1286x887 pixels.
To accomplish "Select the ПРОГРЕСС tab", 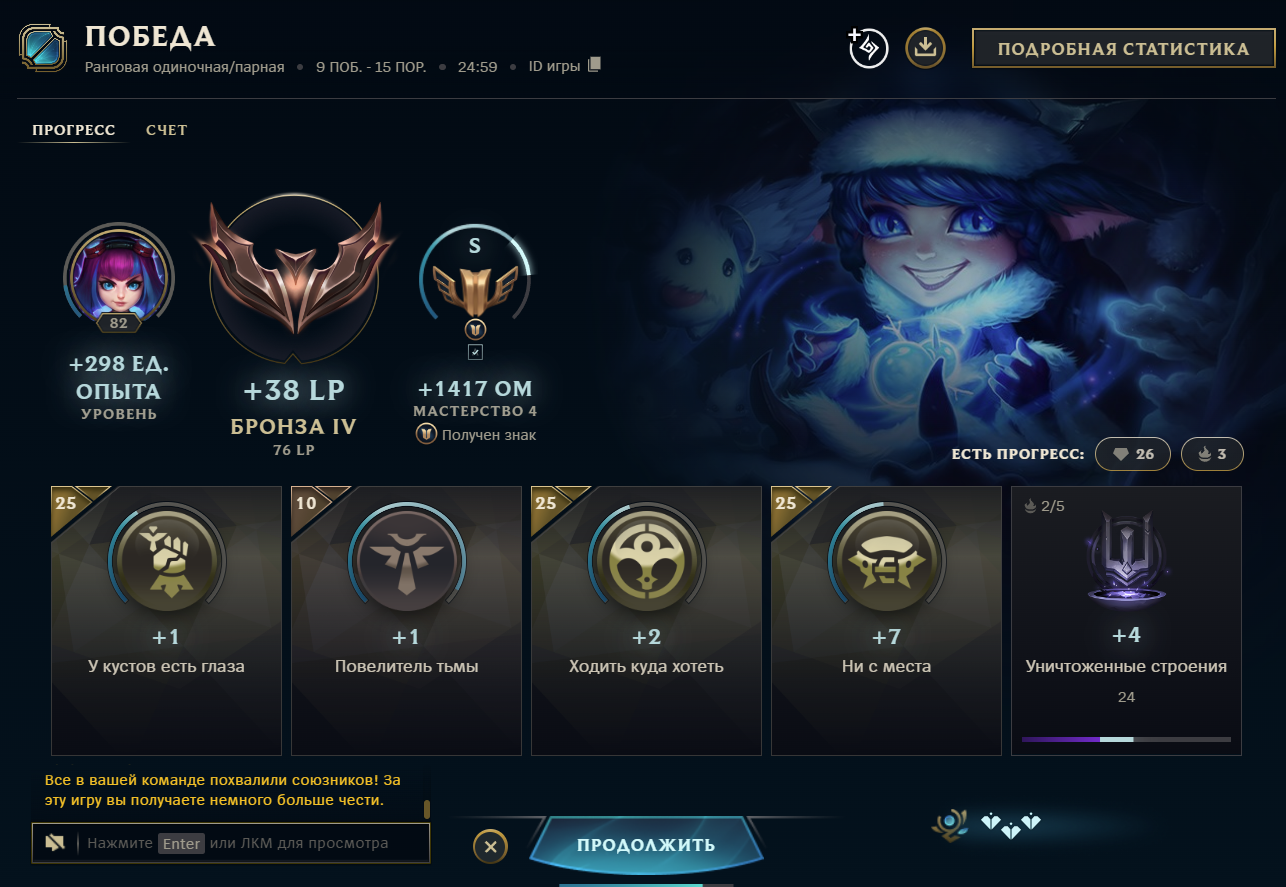I will pyautogui.click(x=73, y=130).
